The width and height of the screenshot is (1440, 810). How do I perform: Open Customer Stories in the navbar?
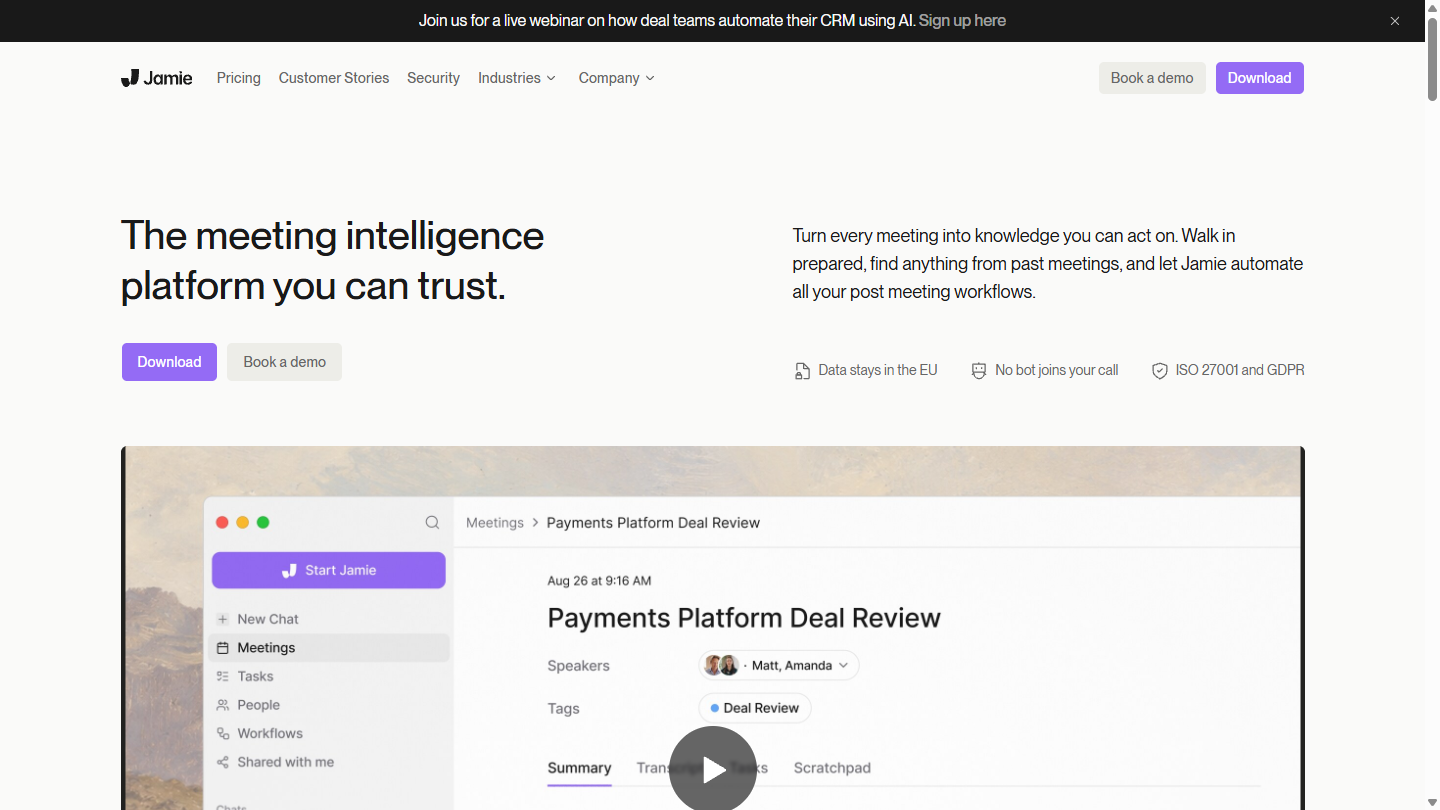point(334,78)
